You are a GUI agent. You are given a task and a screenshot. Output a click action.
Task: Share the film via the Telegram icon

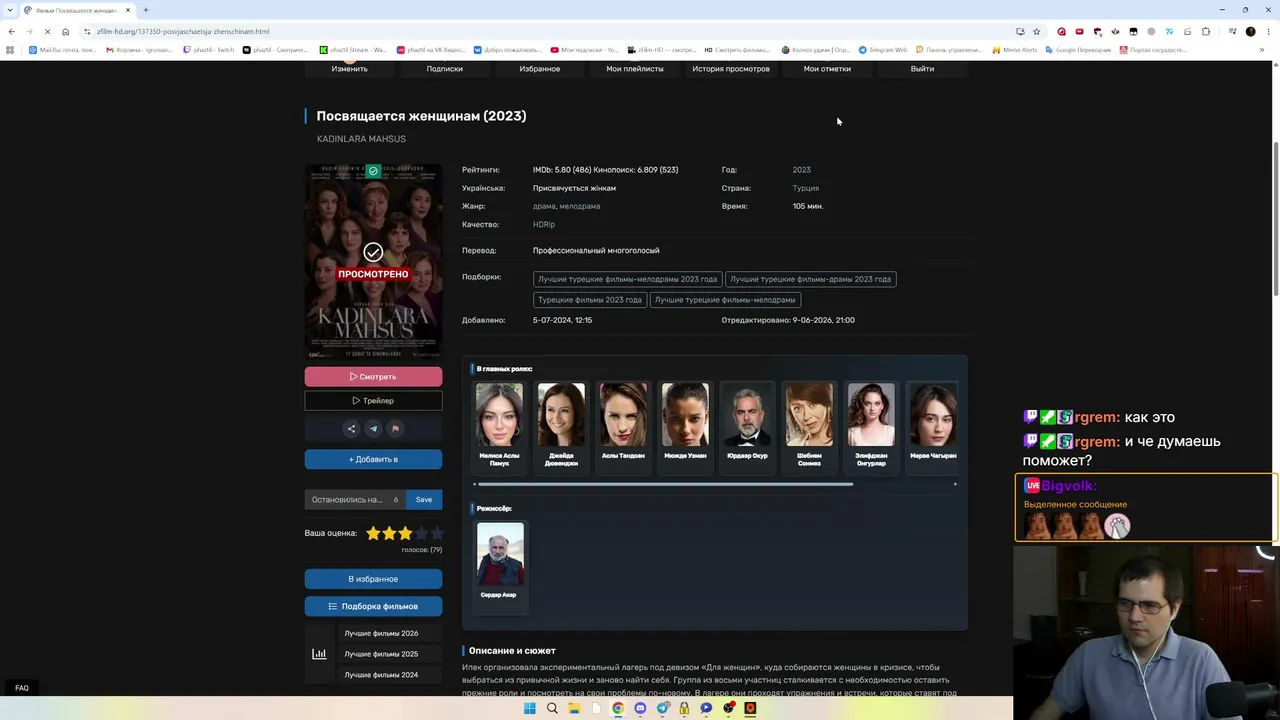pyautogui.click(x=373, y=429)
